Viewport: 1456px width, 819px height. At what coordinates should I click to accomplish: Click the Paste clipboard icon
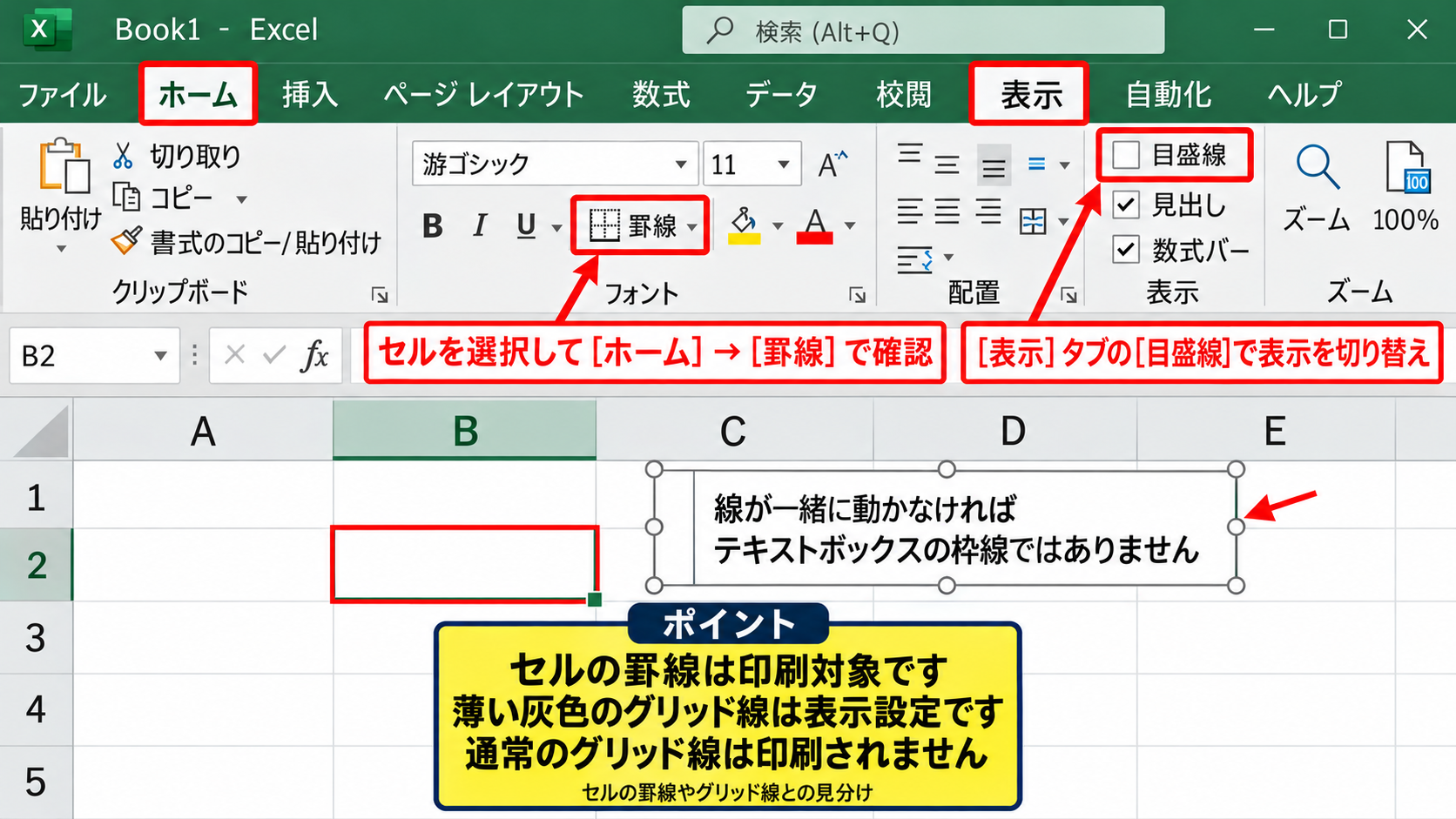pos(64,165)
